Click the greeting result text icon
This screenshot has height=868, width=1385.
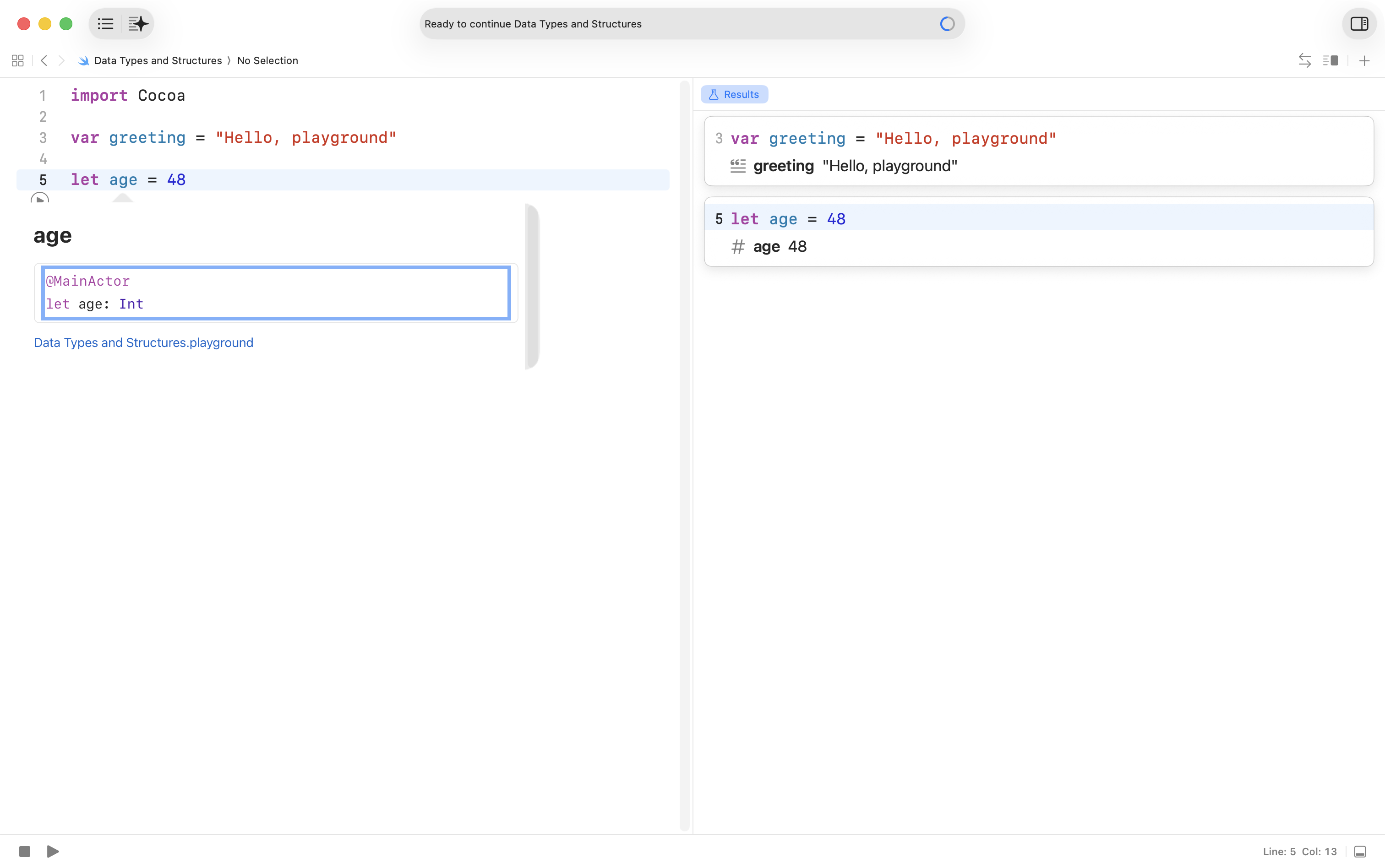(x=738, y=166)
